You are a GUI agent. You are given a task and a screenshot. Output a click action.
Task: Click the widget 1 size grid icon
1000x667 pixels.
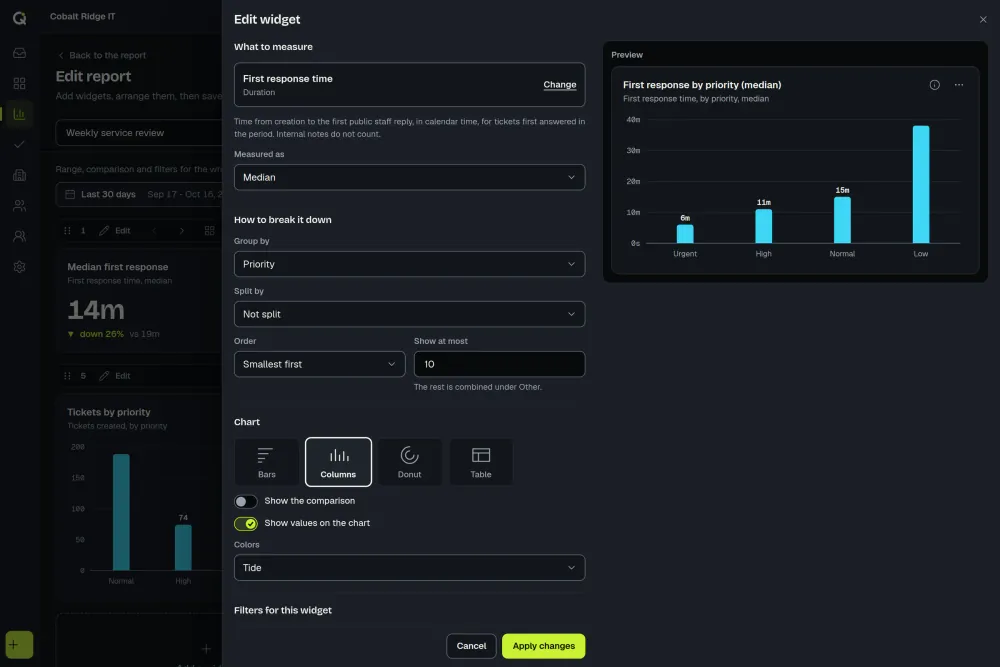click(x=209, y=231)
